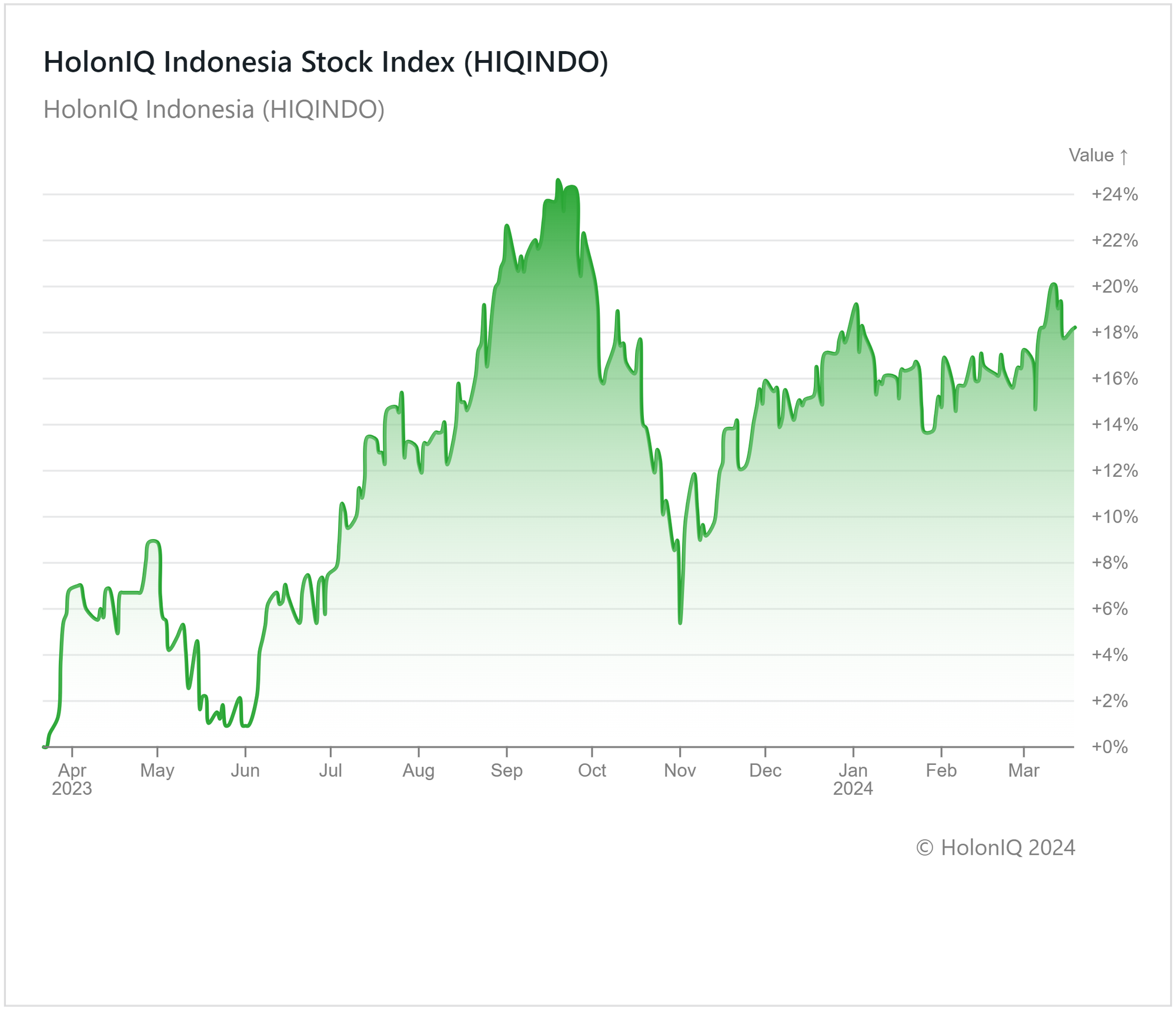Click the Mar x-axis label

coord(1024,771)
